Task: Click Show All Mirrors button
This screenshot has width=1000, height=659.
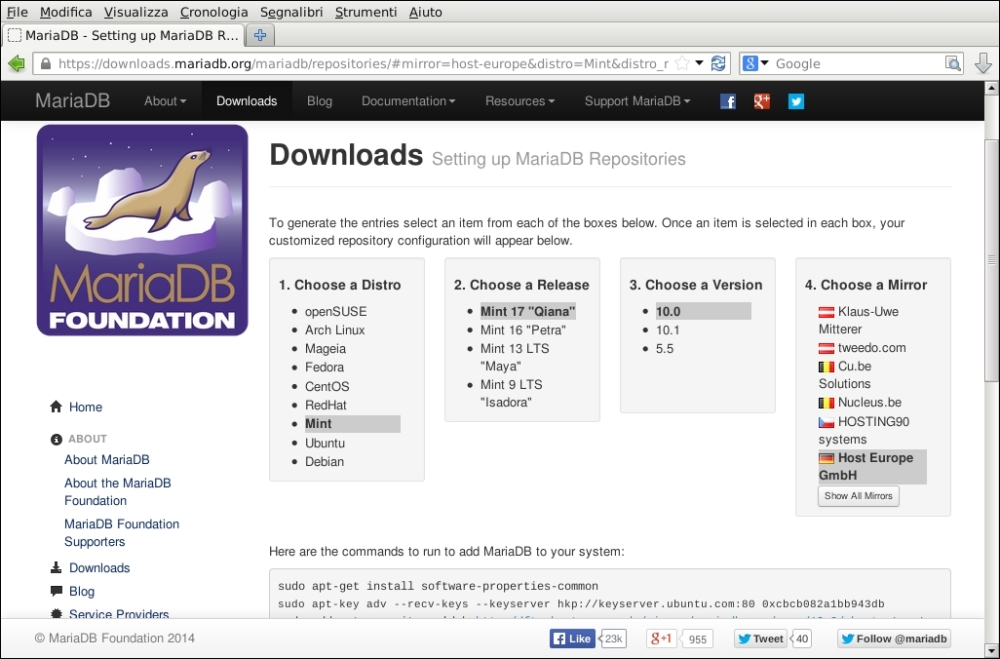Action: pos(858,496)
